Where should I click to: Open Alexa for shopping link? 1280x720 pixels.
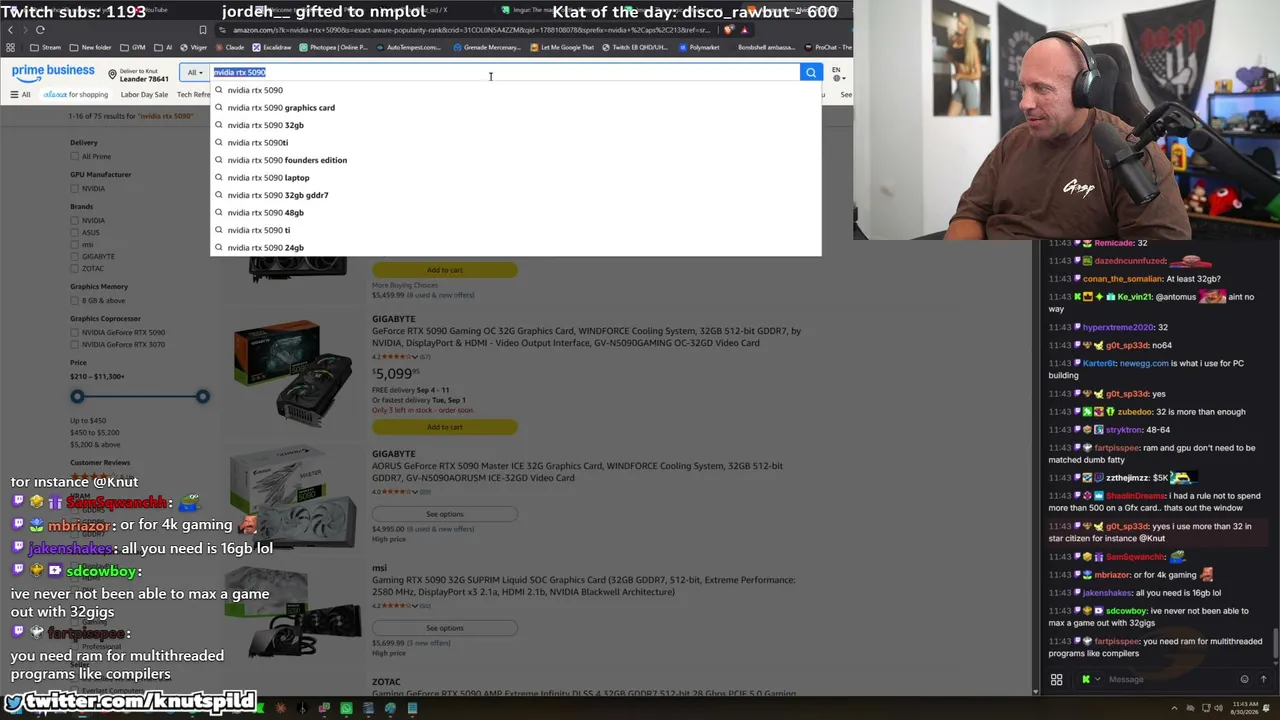pos(75,95)
